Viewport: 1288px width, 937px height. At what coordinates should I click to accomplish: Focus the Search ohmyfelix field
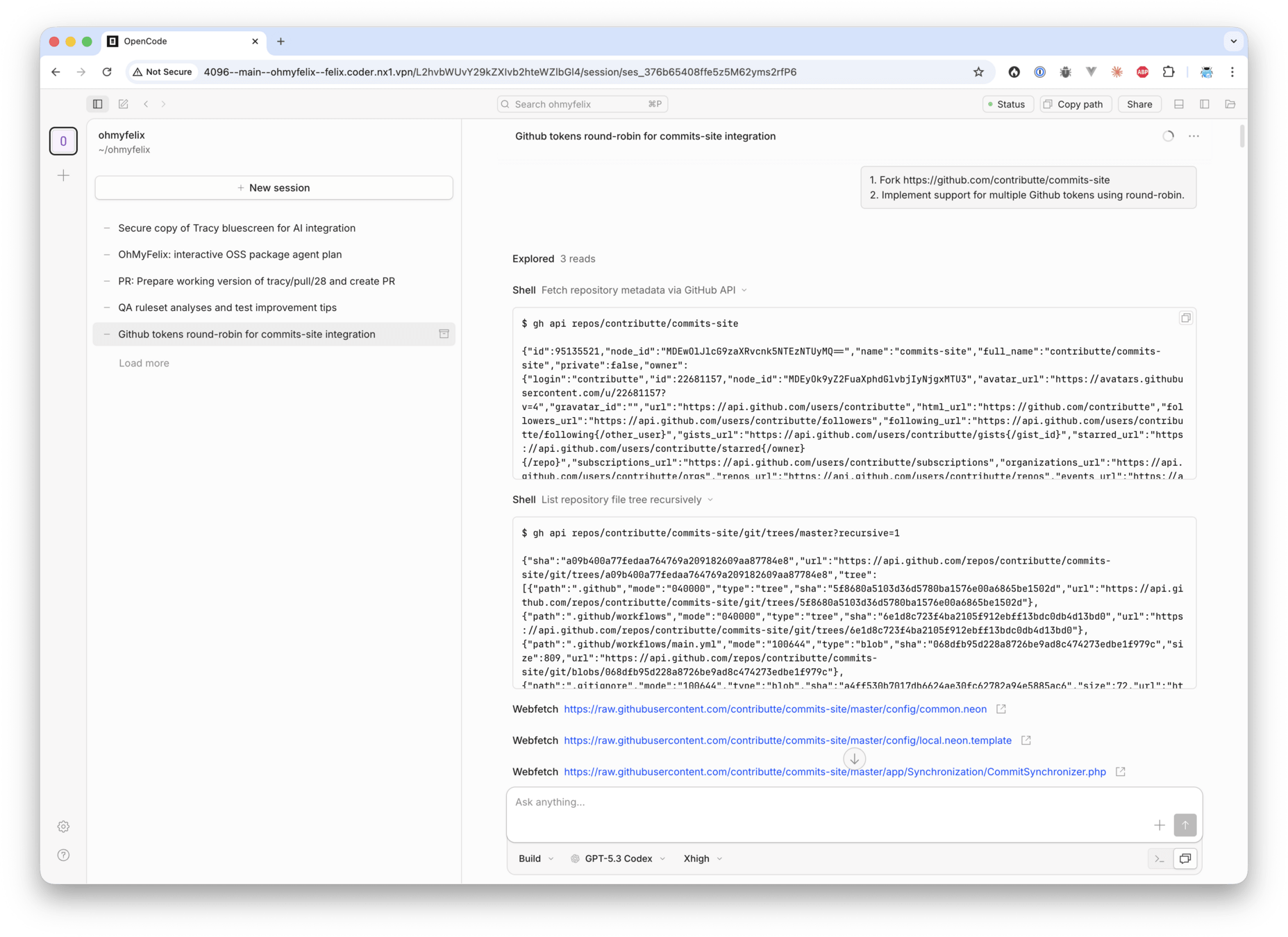click(x=583, y=104)
